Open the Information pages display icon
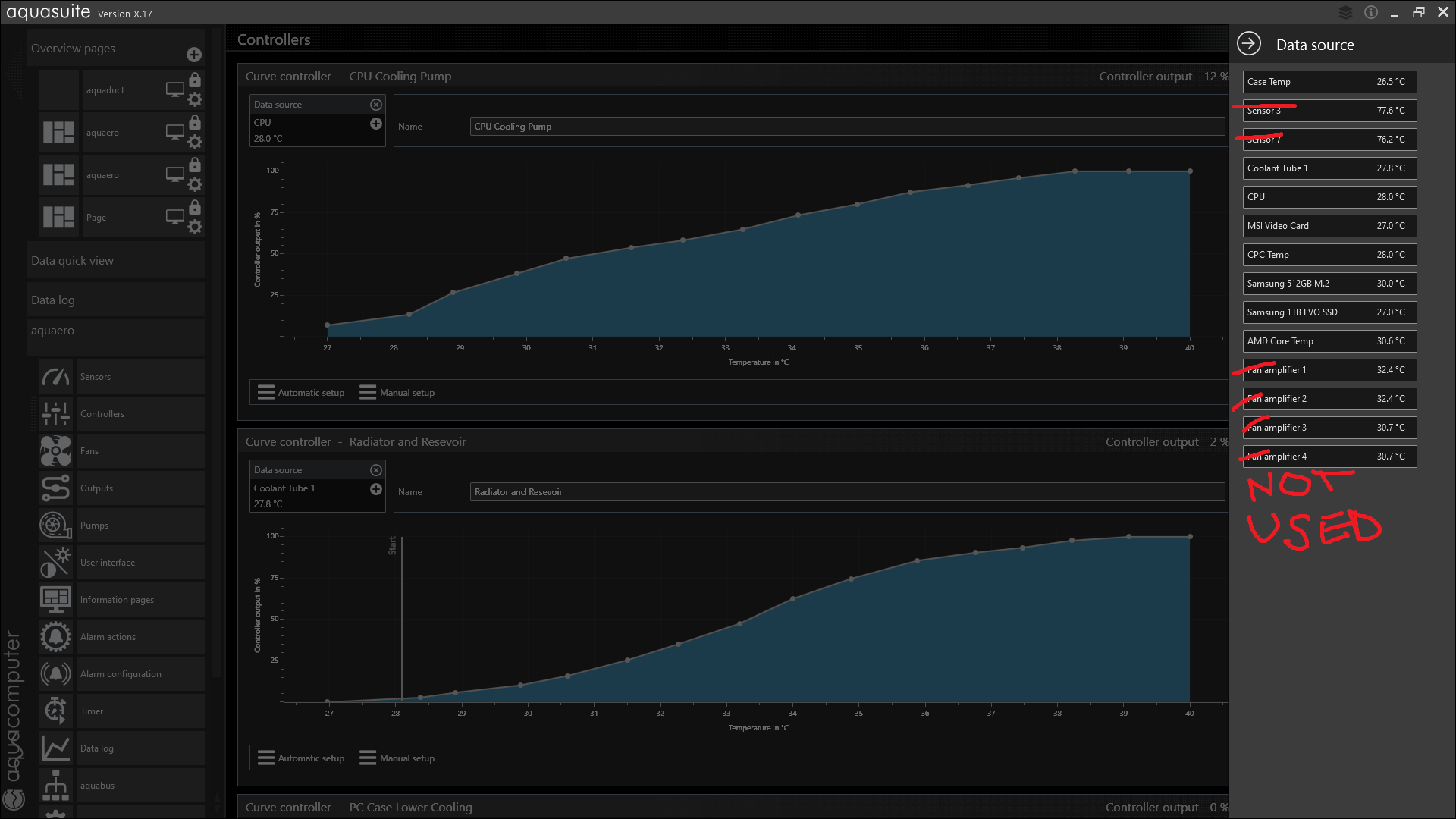 pyautogui.click(x=56, y=600)
